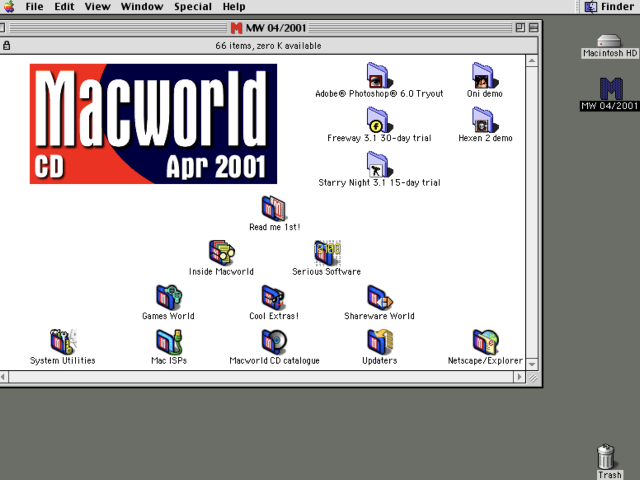This screenshot has height=480, width=640.
Task: Open the Oni demo folder
Action: 484,76
